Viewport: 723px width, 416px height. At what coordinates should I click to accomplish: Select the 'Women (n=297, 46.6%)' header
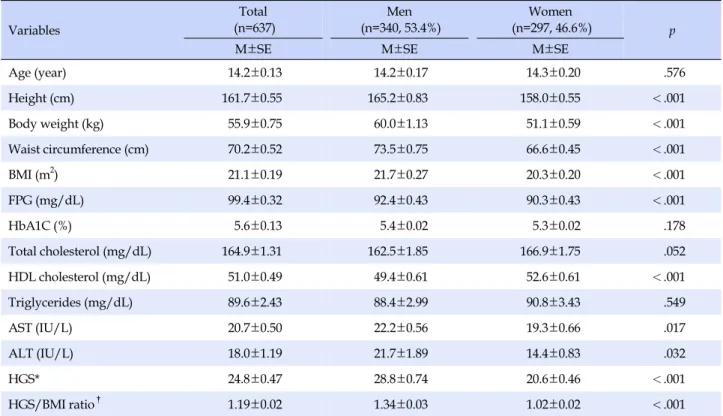tap(551, 19)
